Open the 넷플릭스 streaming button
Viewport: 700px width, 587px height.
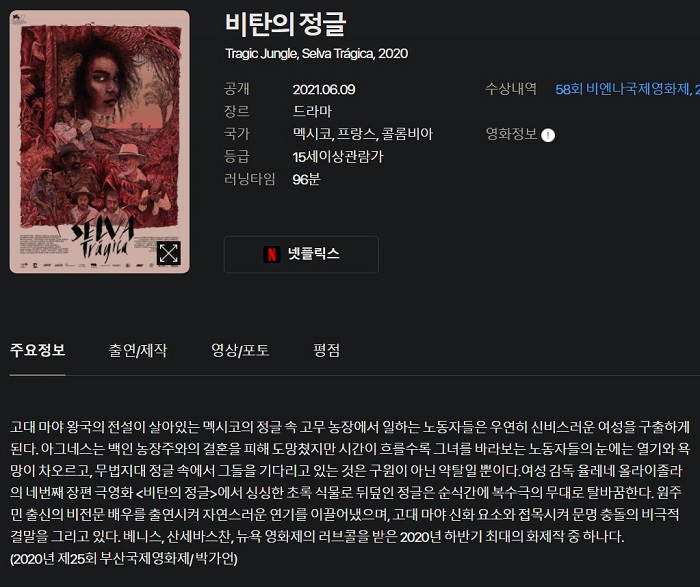pos(301,254)
